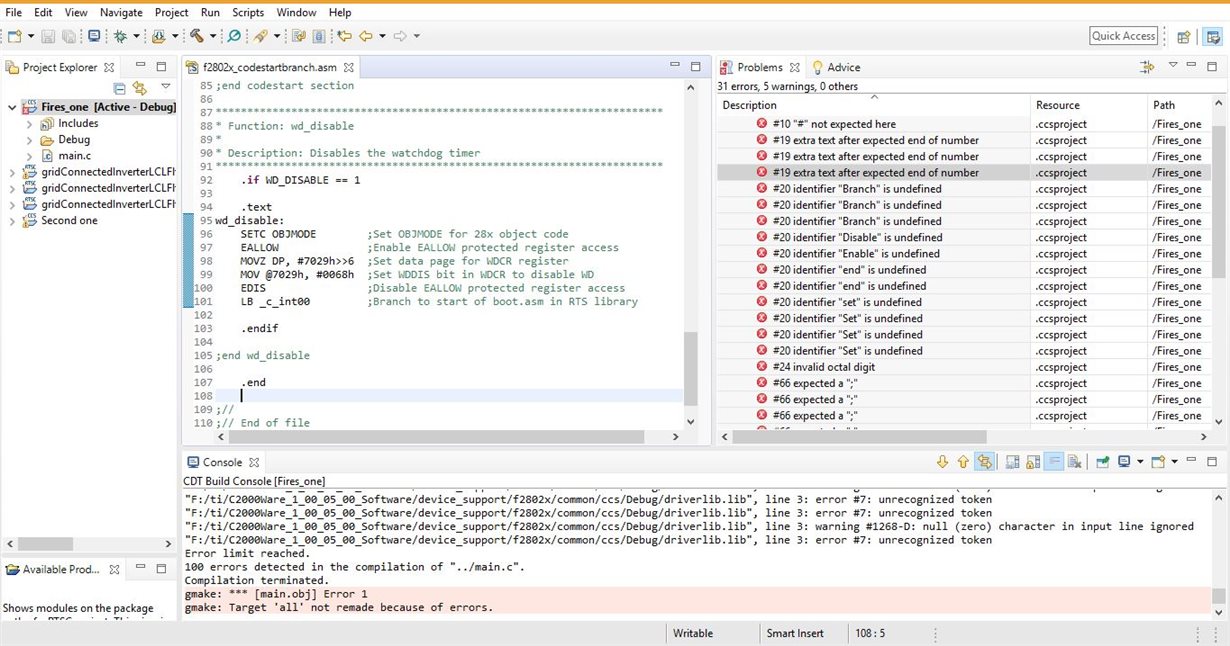Click the Save All toolbar icon
This screenshot has height=646, width=1230.
68,36
